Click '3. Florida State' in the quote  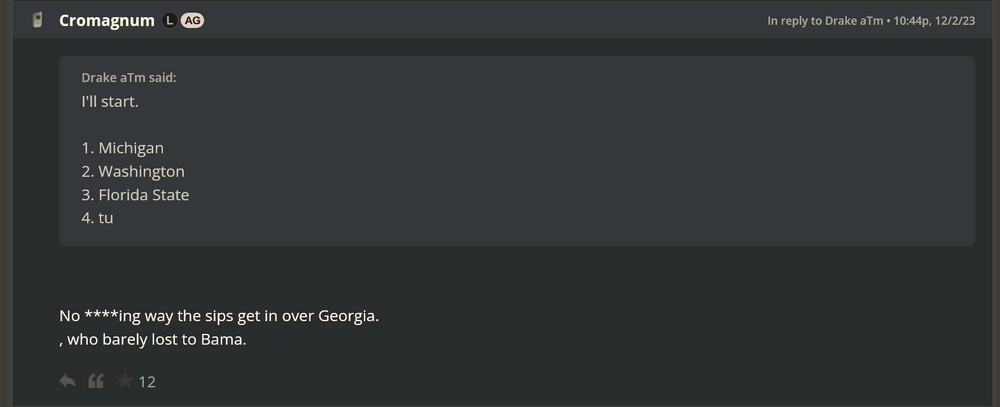pyautogui.click(x=135, y=194)
